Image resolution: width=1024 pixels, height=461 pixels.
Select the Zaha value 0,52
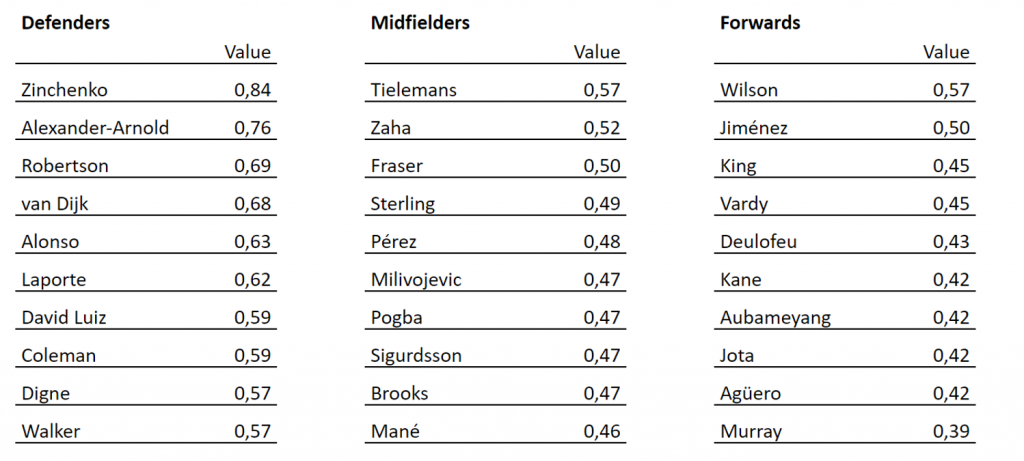(x=602, y=128)
